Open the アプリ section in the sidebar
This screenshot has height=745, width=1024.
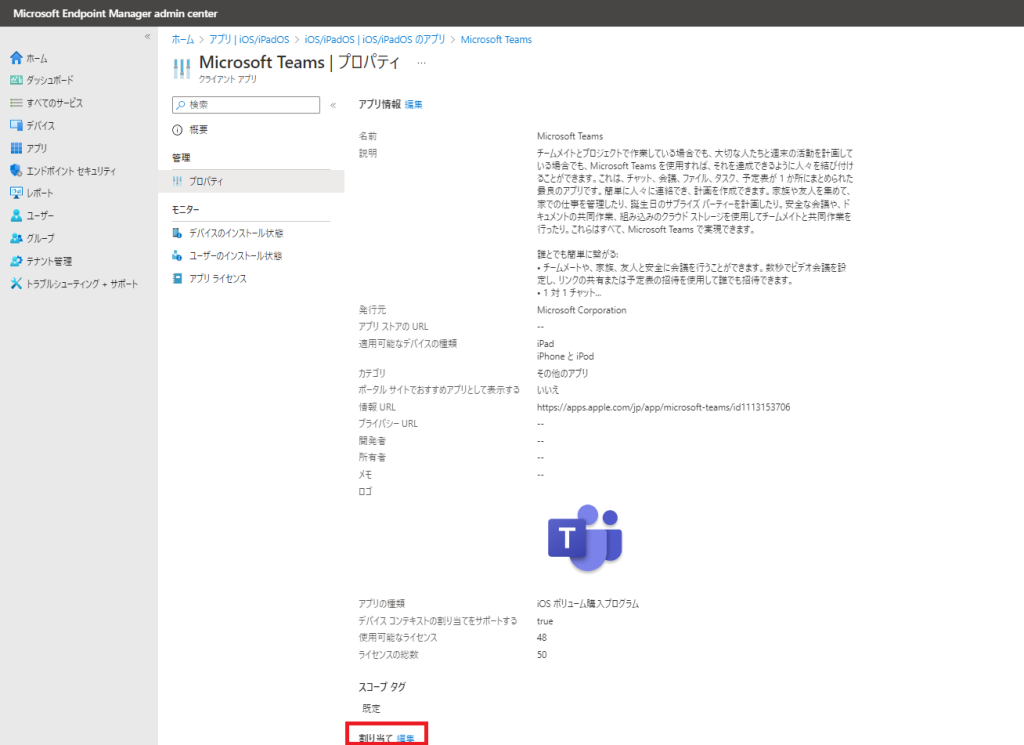point(38,147)
